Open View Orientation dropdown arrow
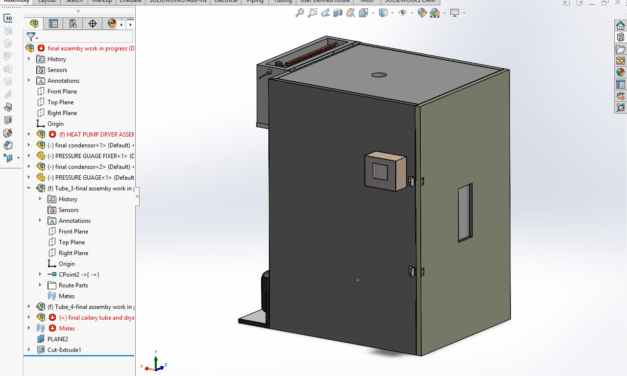 coord(373,13)
